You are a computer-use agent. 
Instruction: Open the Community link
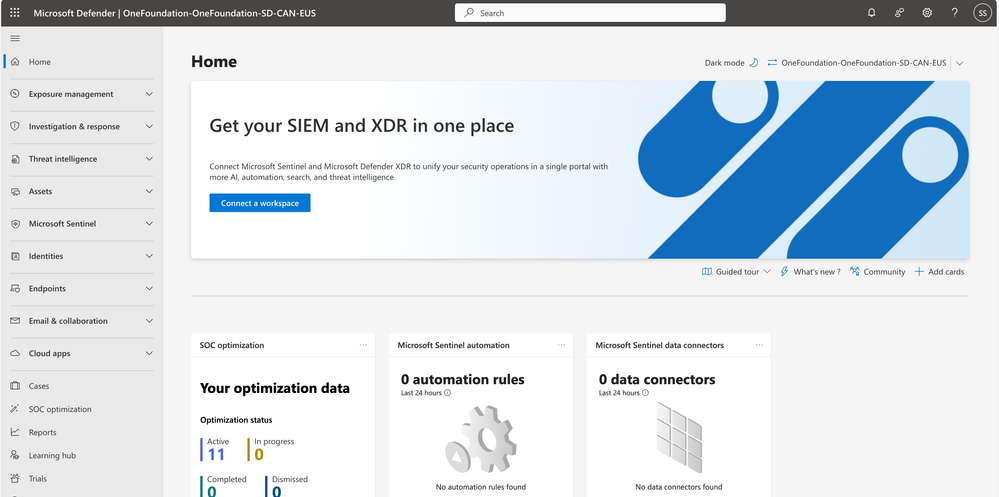[877, 271]
